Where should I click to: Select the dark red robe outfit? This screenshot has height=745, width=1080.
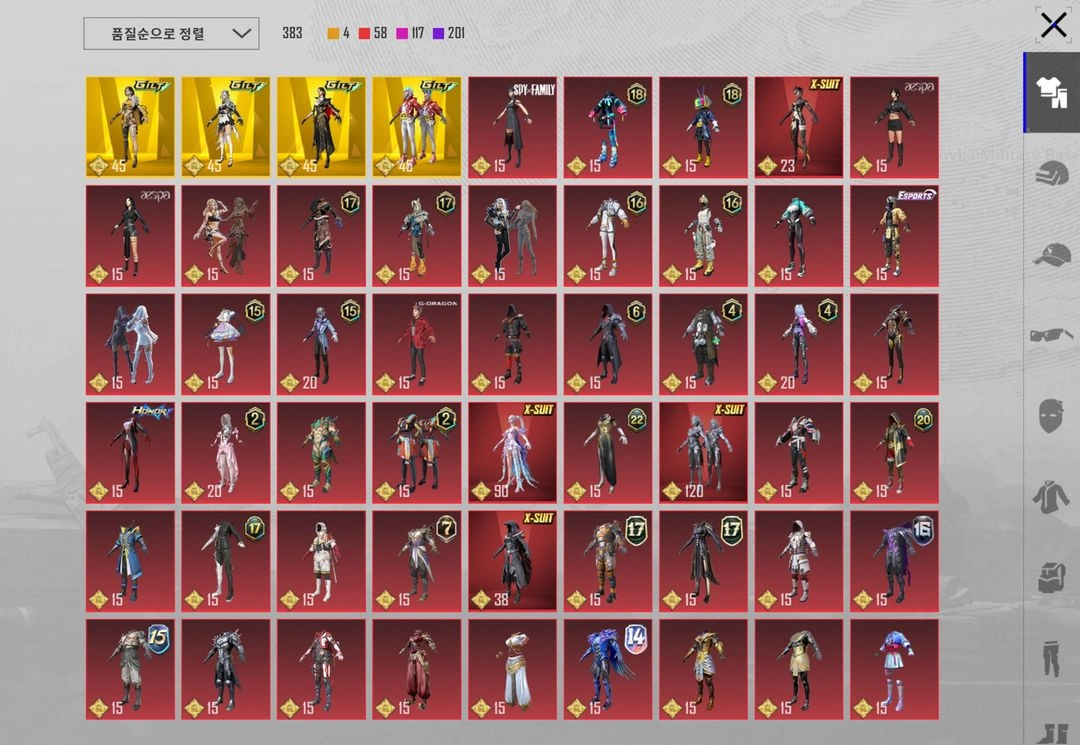(x=417, y=670)
